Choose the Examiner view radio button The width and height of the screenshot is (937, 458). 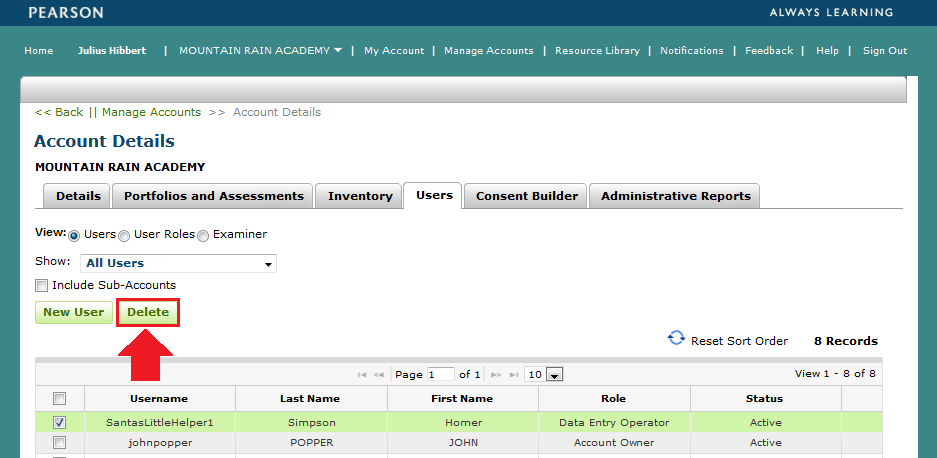point(203,235)
